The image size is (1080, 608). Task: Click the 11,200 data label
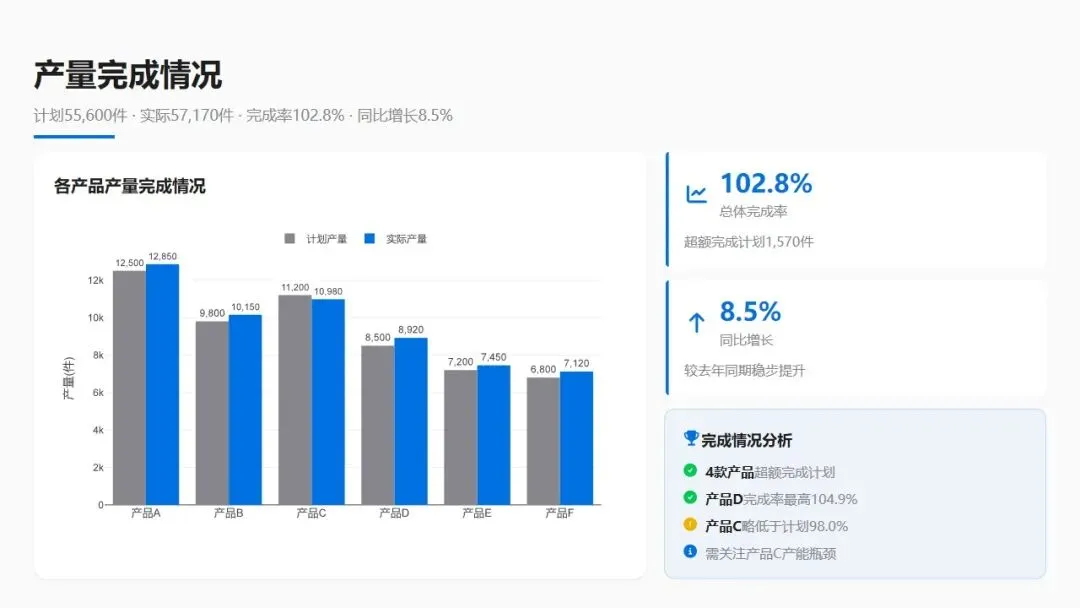(295, 288)
